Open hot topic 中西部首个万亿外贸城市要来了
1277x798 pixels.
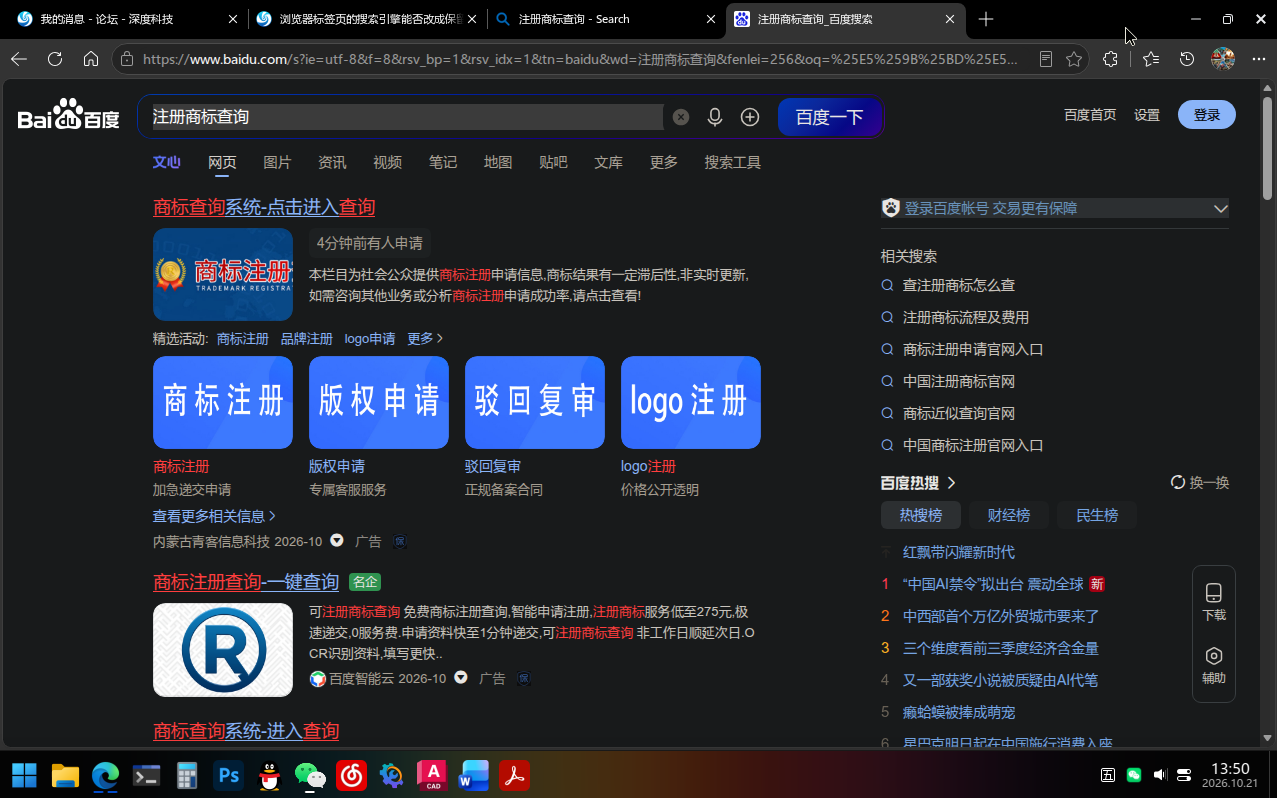(x=1001, y=616)
